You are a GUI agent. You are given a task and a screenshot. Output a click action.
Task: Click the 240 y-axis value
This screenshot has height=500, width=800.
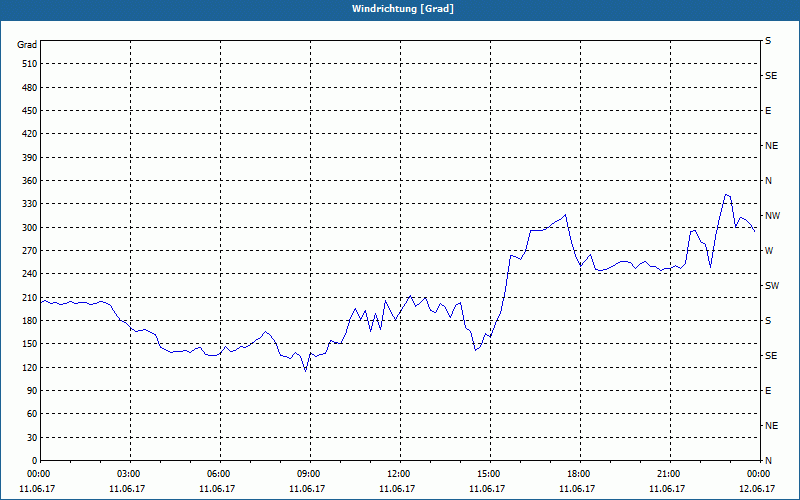point(30,274)
